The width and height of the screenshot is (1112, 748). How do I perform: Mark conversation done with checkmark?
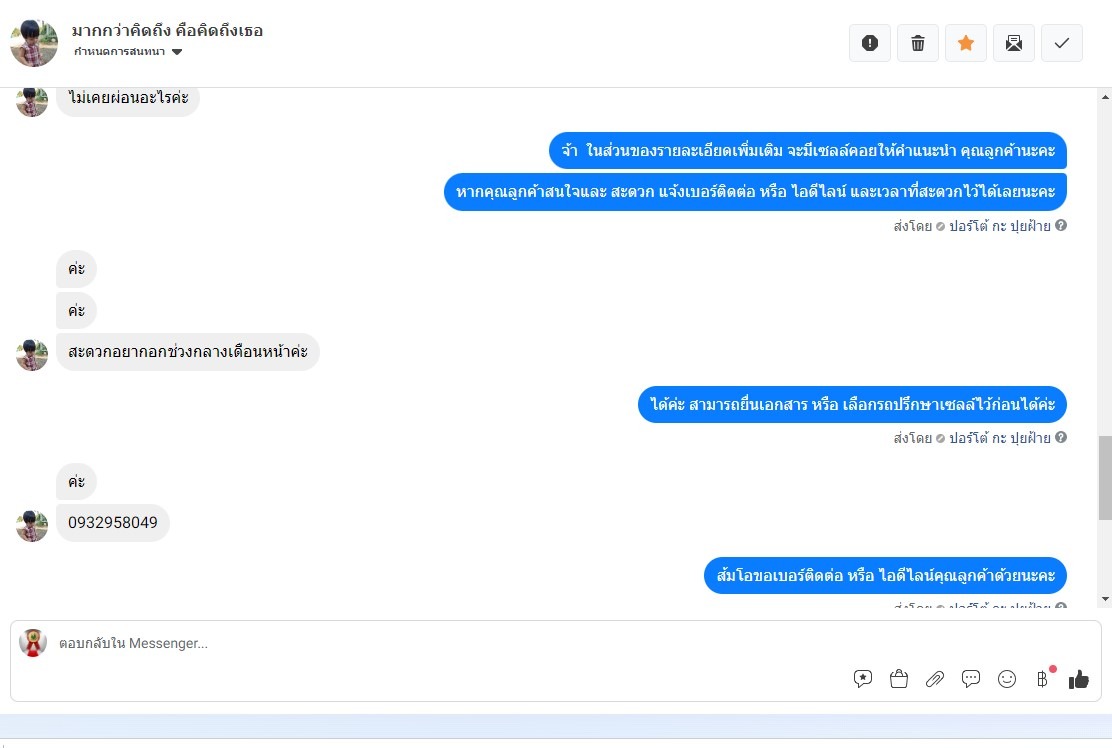click(x=1062, y=43)
